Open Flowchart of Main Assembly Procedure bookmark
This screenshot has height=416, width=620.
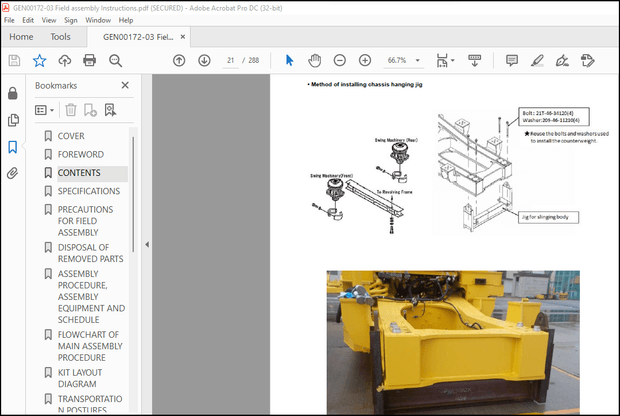90,346
